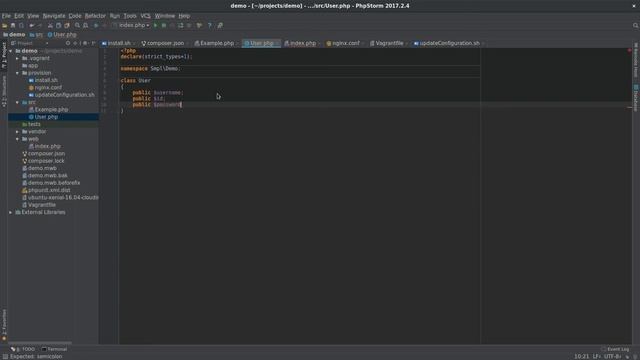Open the Event Log button

point(615,349)
